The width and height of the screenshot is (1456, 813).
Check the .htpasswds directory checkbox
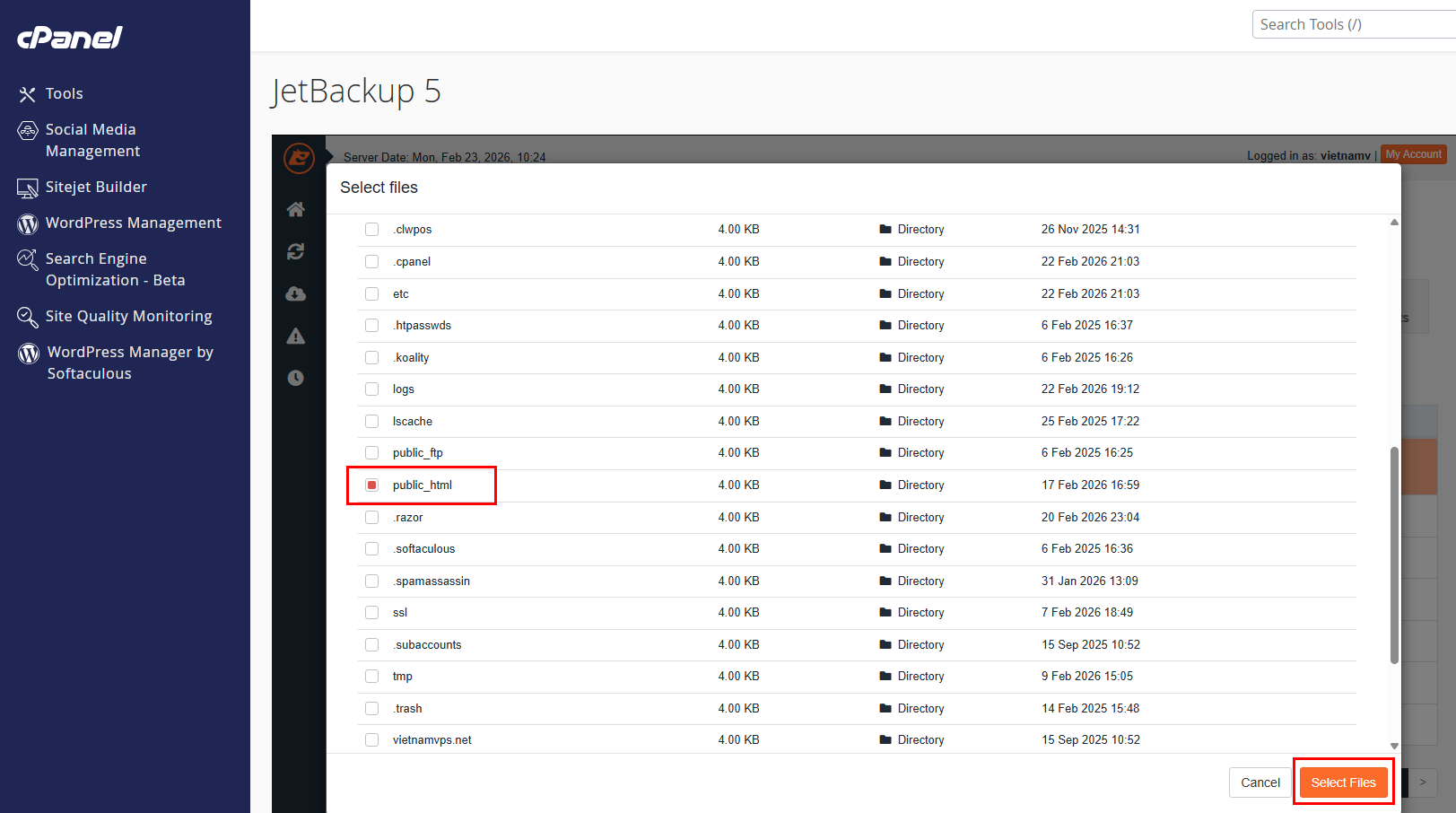[x=371, y=326]
